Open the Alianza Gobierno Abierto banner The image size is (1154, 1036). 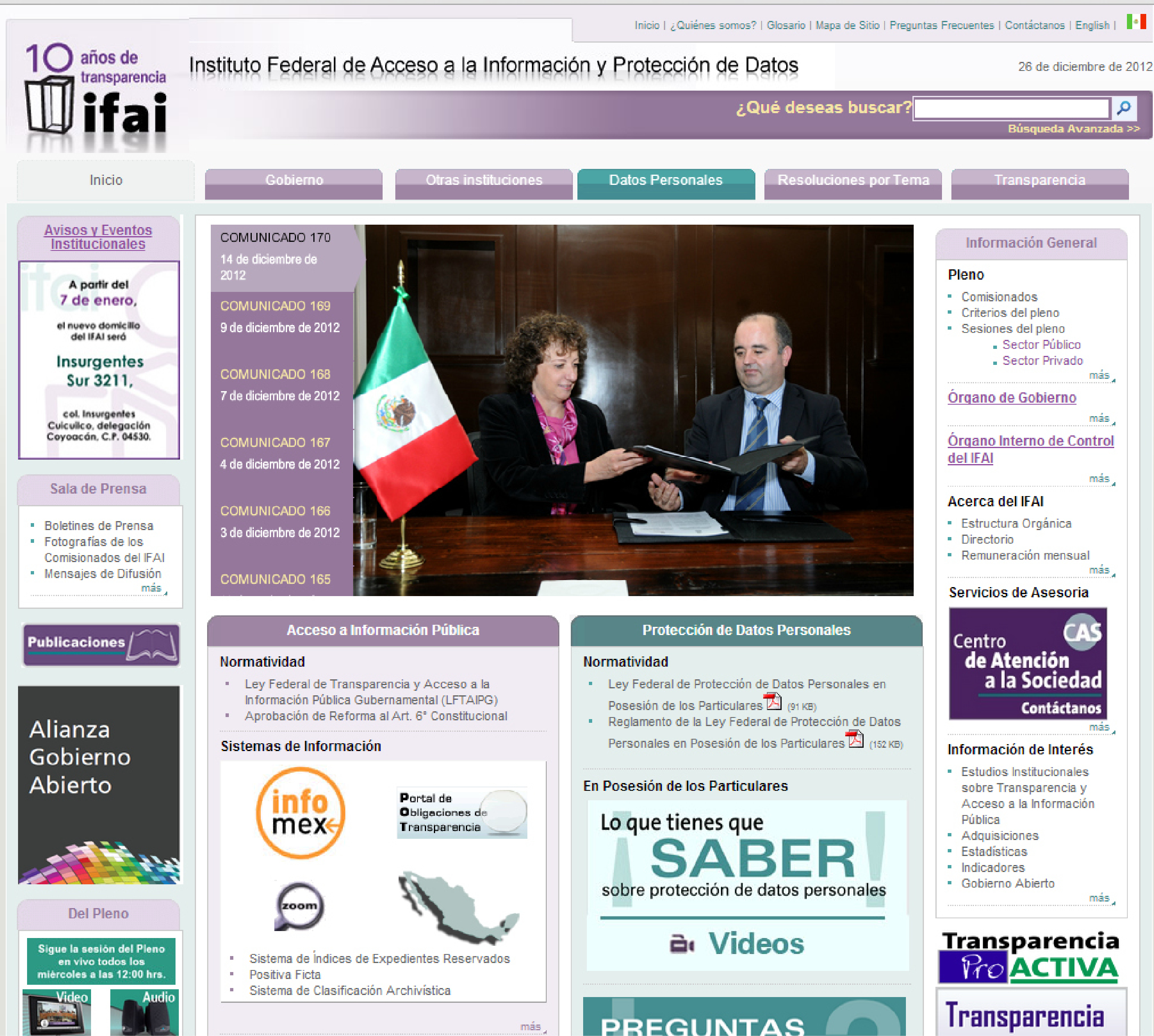click(x=98, y=784)
